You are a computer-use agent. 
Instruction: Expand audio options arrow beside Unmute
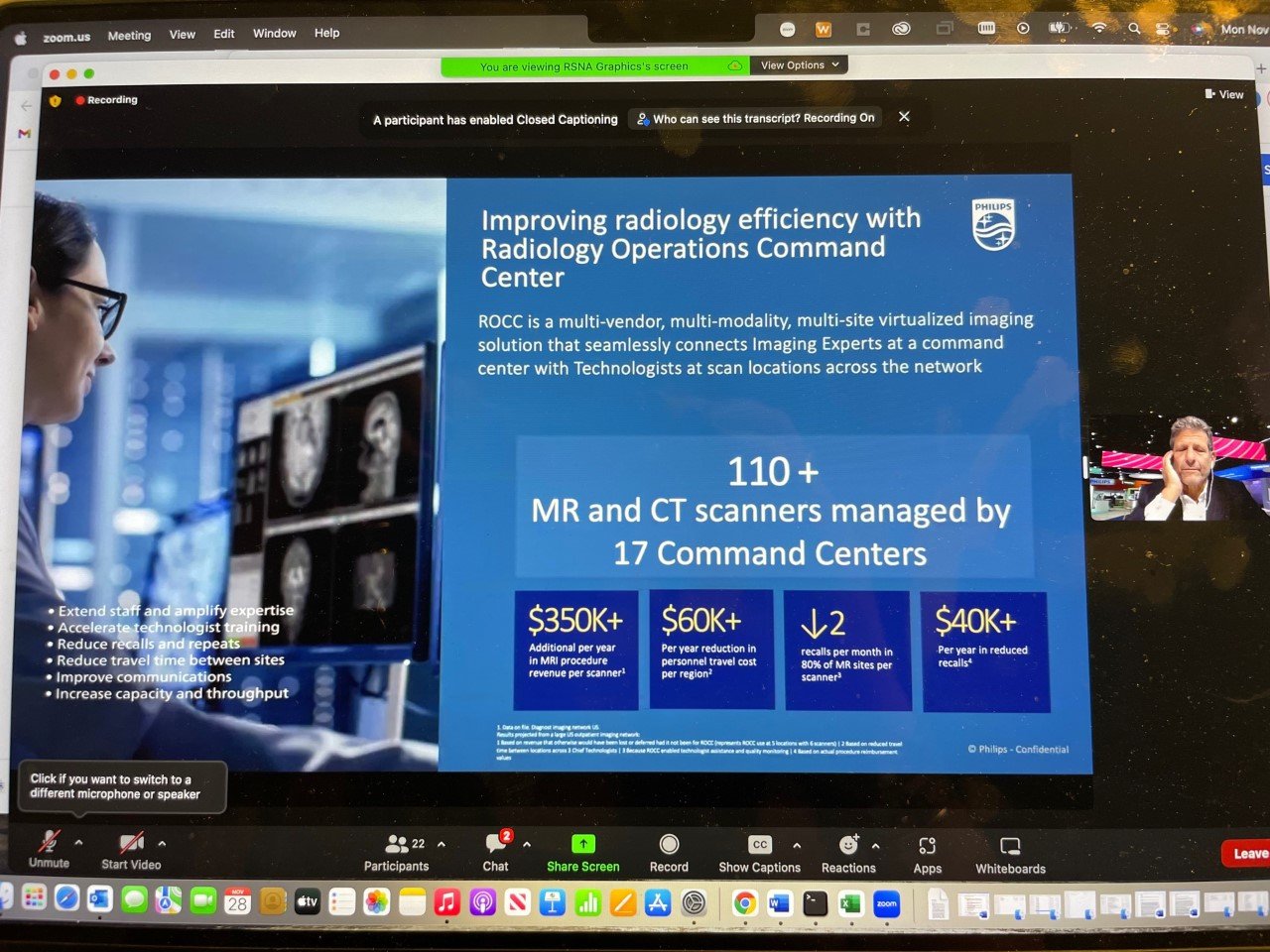coord(78,843)
